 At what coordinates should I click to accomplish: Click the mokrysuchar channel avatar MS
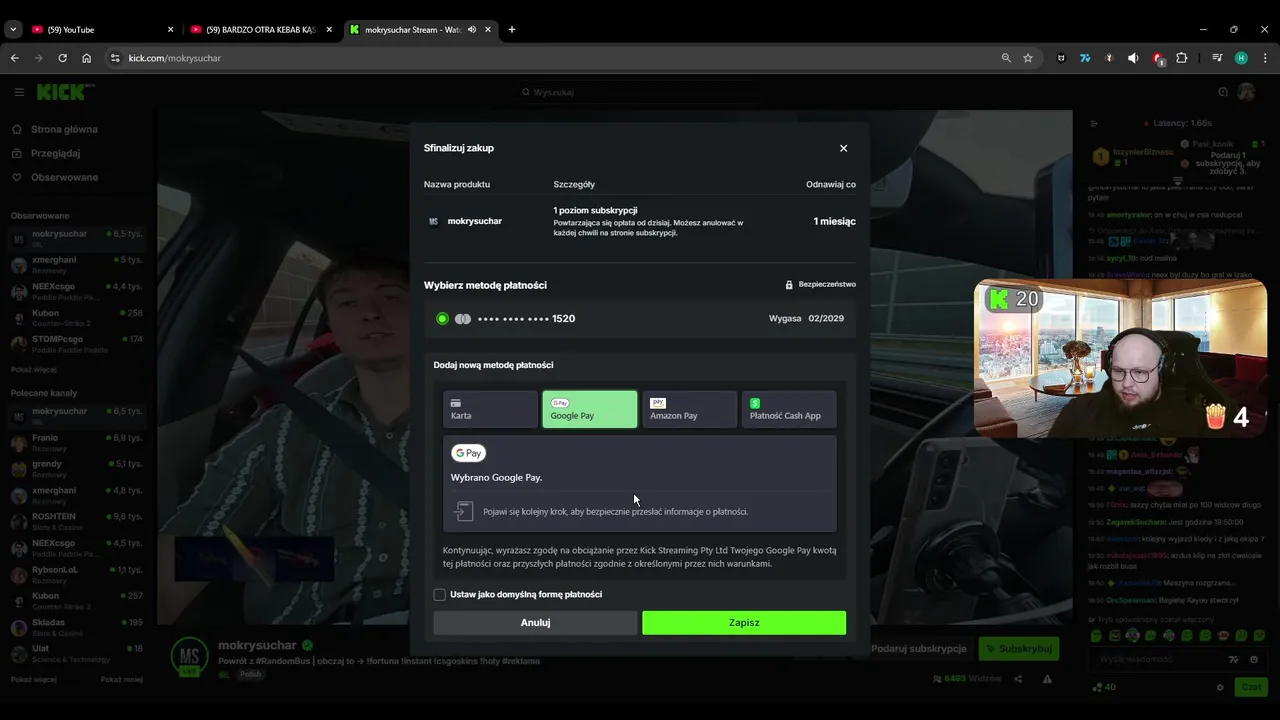pos(189,656)
